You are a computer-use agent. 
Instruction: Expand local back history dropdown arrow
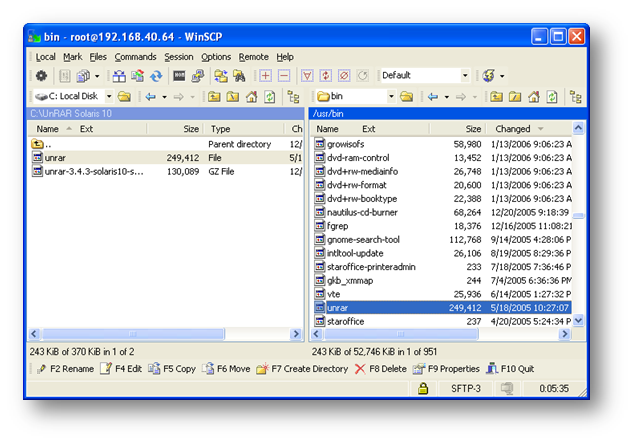pyautogui.click(x=164, y=97)
